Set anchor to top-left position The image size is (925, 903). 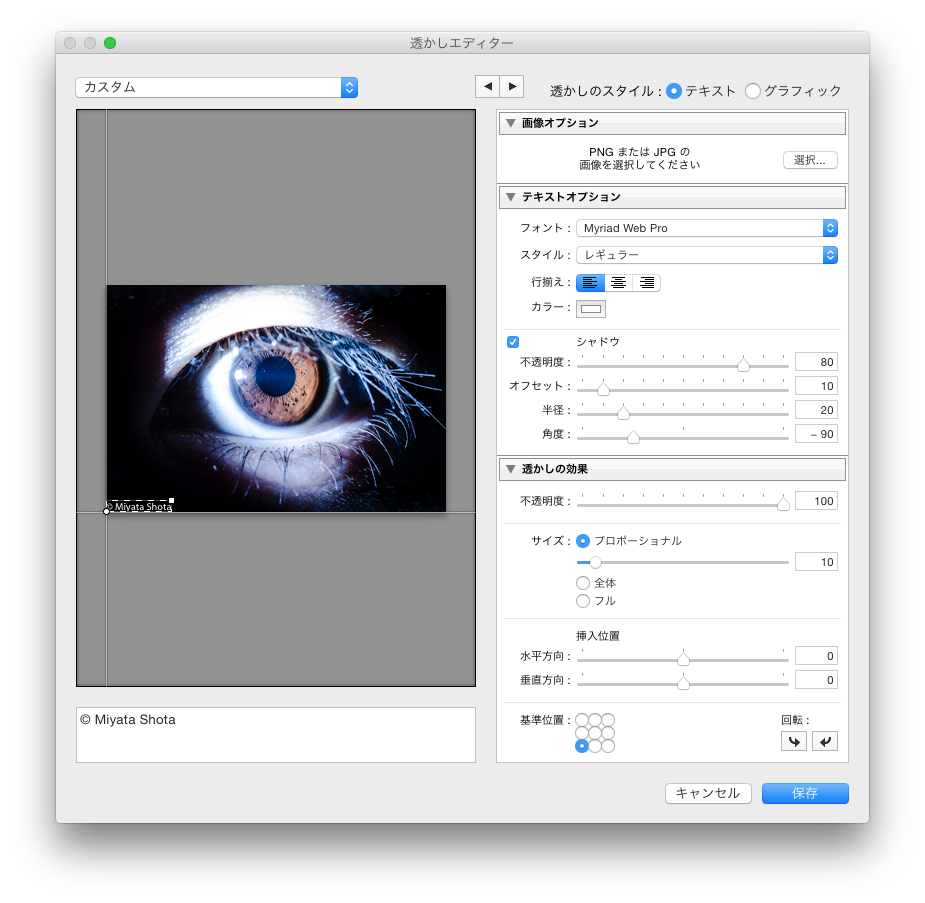click(x=582, y=720)
